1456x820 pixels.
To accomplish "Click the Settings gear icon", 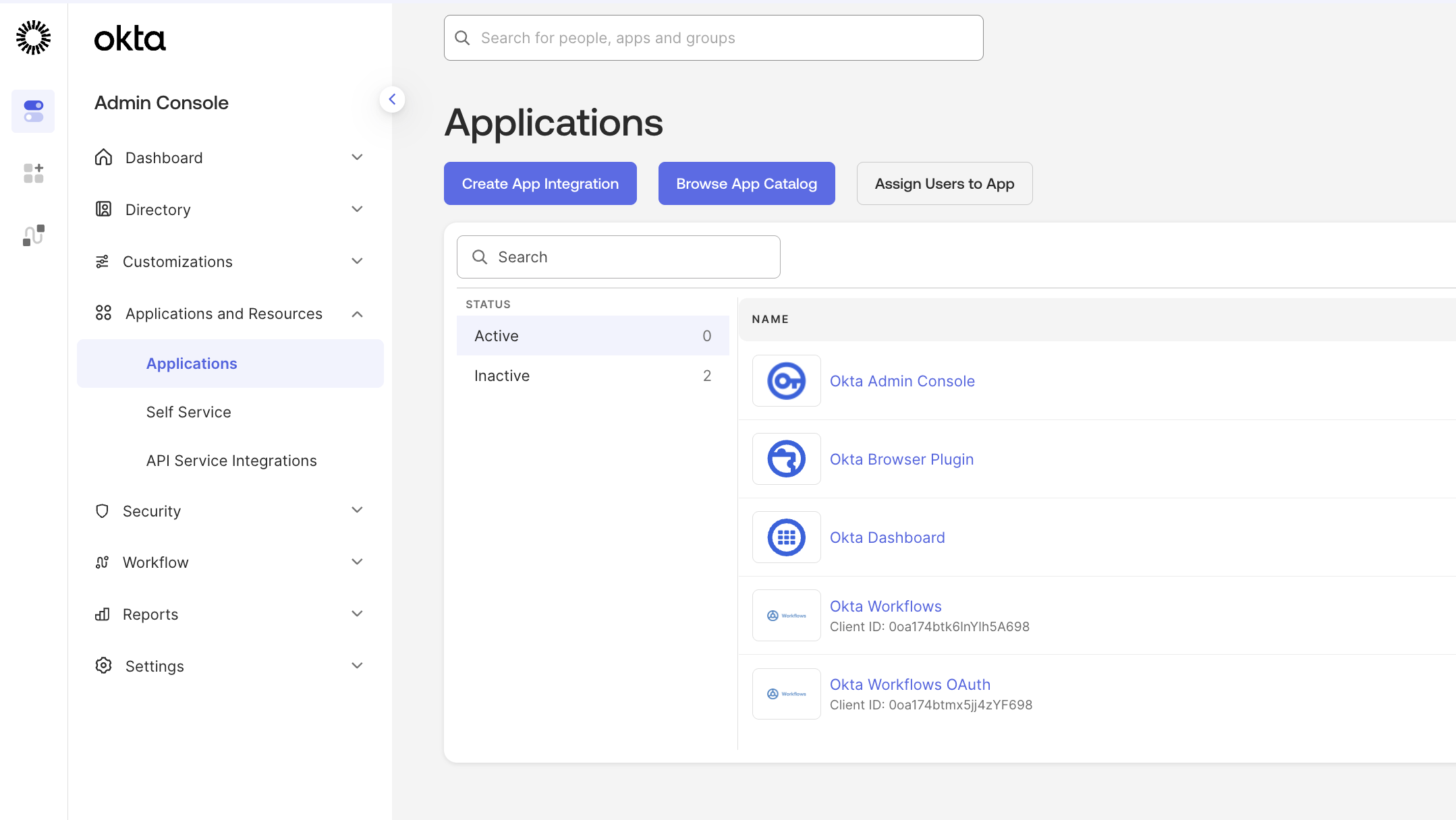I will (x=103, y=666).
